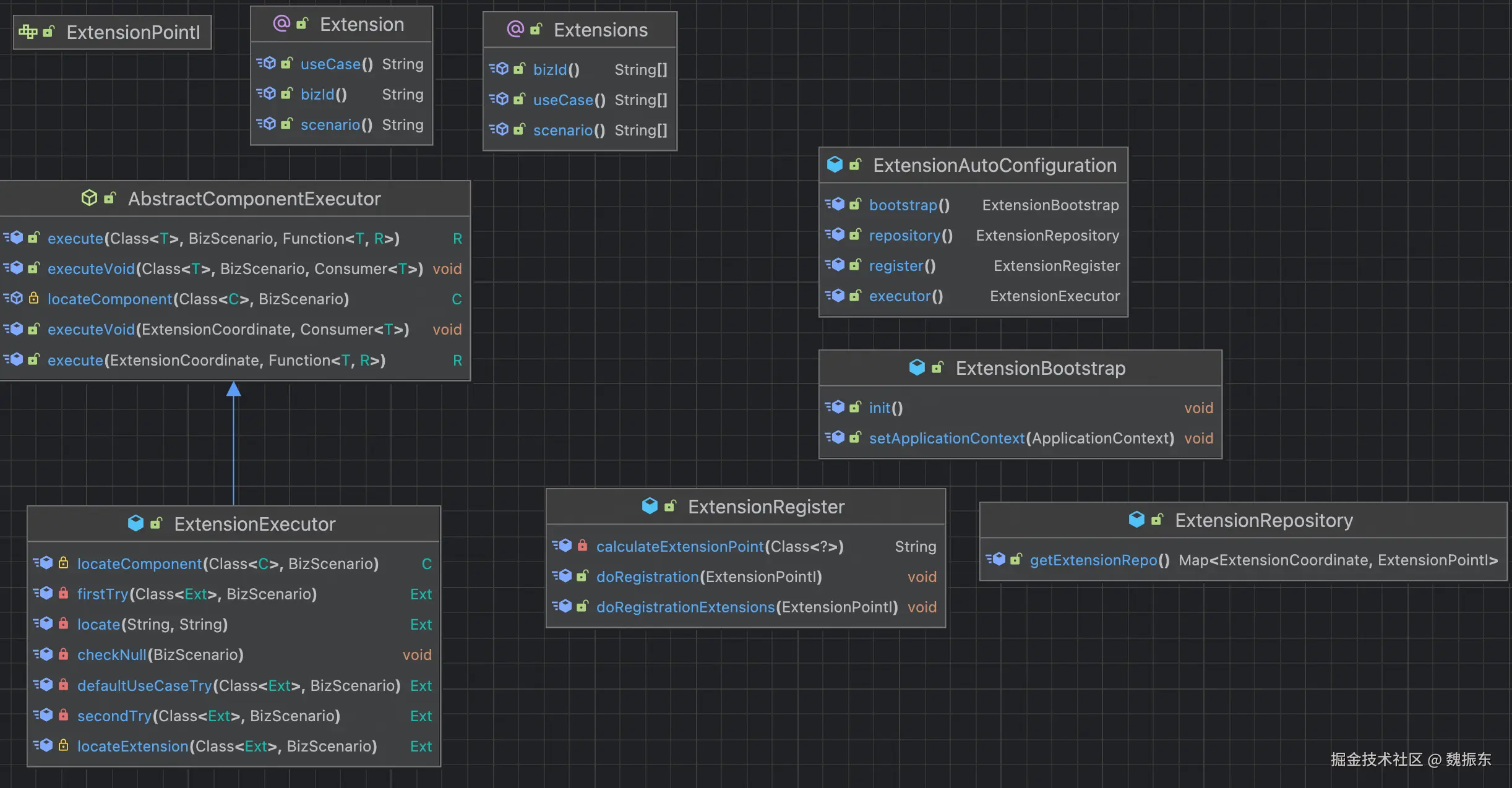Click the lock icon next to locateExtension method
Viewport: 1512px width, 788px height.
click(63, 745)
